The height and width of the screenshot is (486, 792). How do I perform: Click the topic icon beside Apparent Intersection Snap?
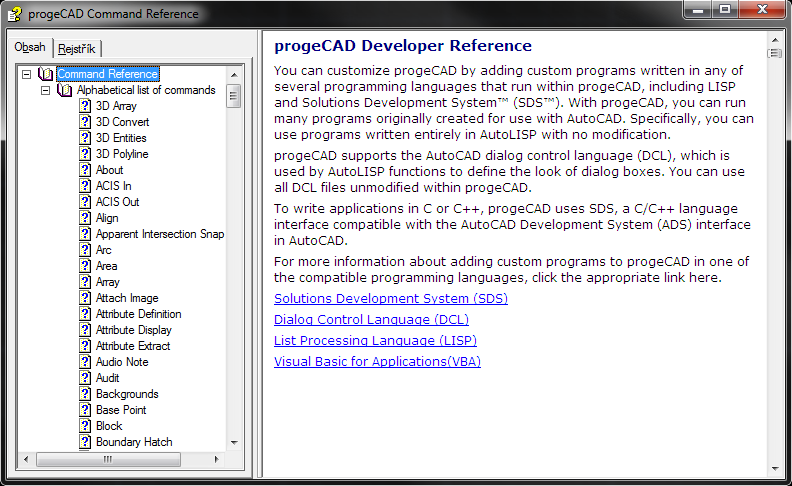click(x=85, y=234)
